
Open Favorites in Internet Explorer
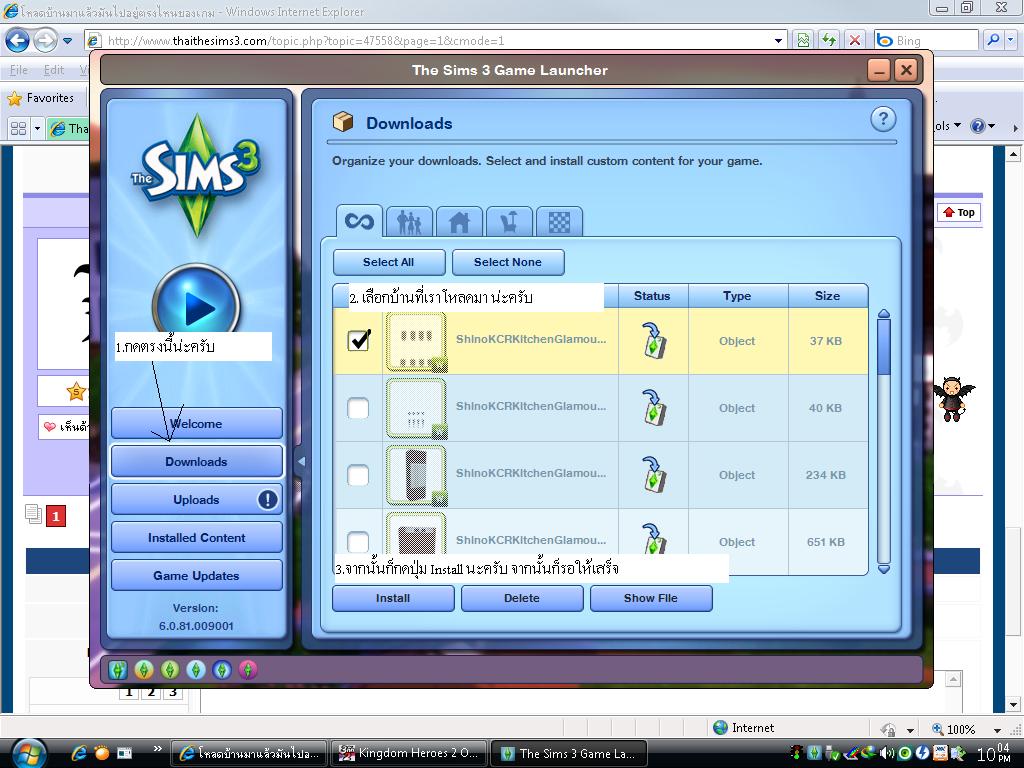pos(40,98)
